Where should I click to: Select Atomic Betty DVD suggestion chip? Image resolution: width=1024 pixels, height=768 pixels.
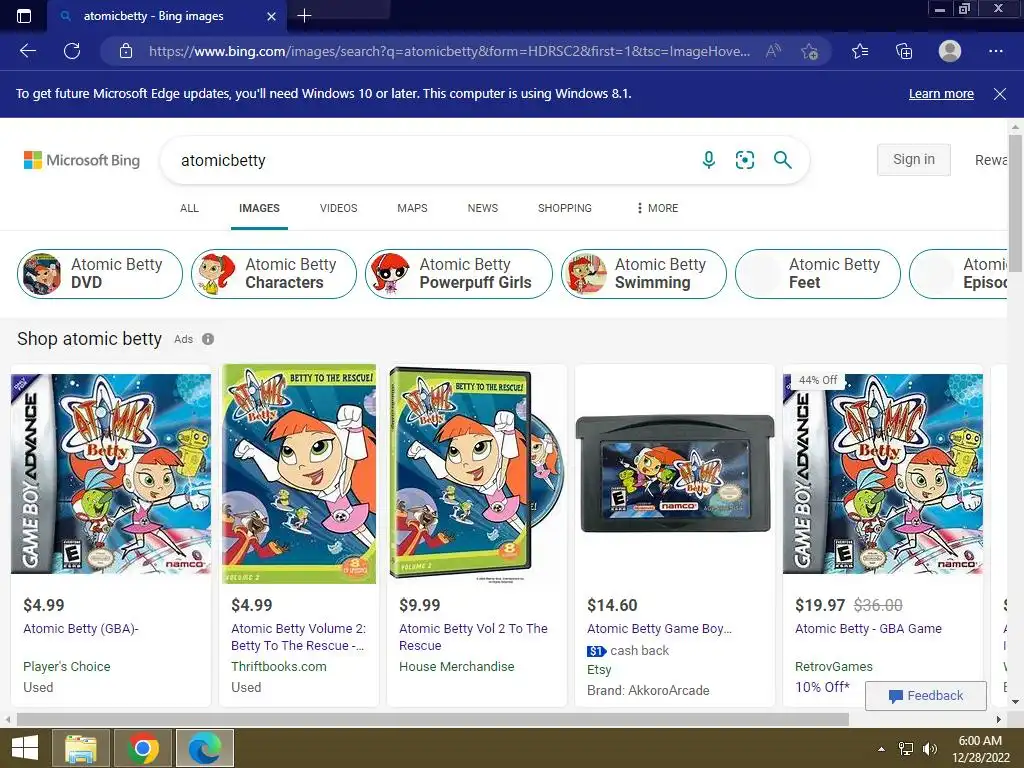click(100, 274)
